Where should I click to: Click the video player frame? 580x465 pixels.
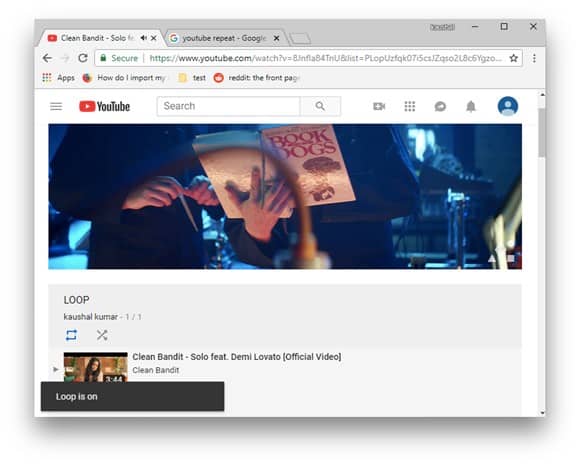[x=285, y=196]
